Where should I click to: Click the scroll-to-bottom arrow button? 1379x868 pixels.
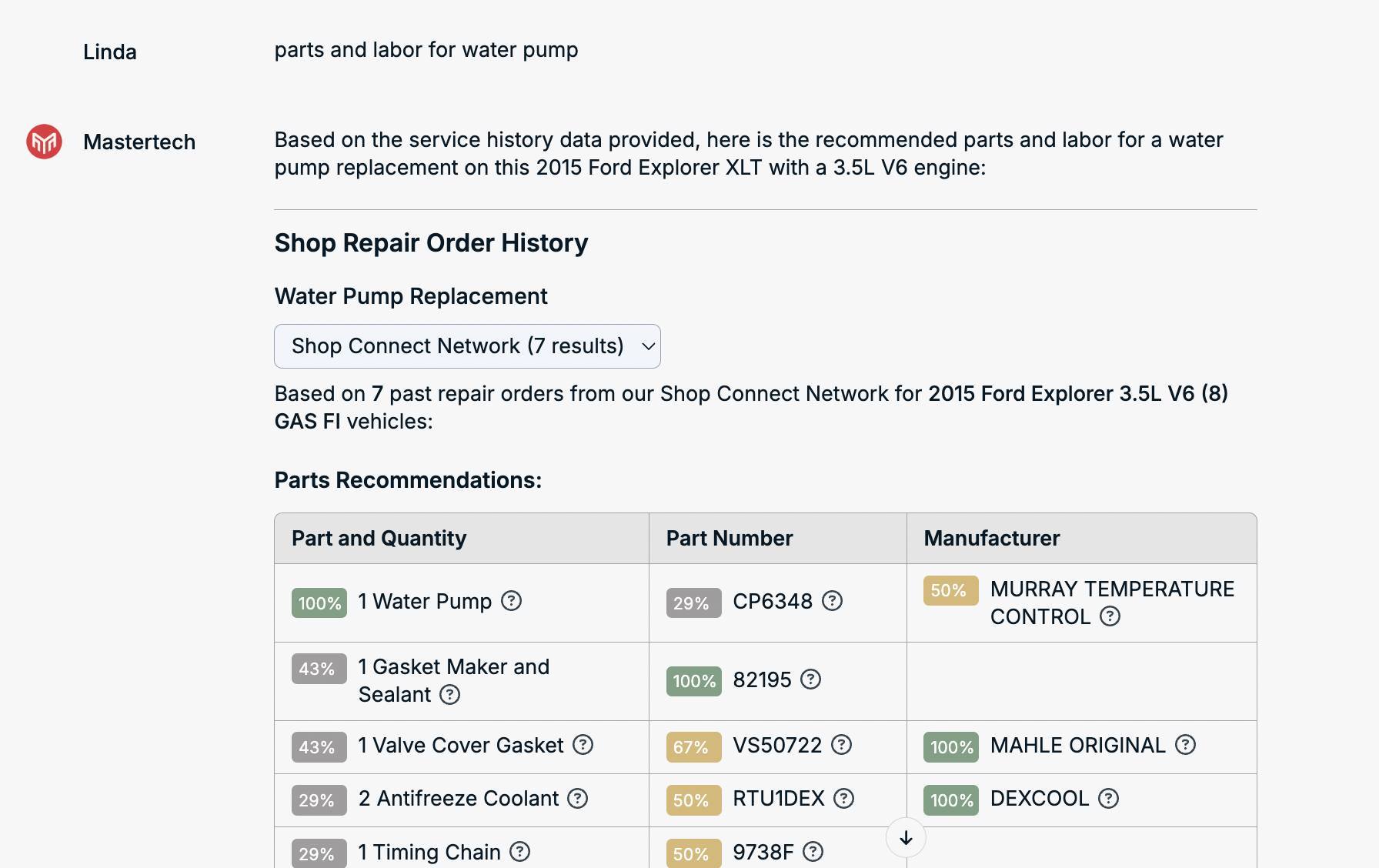pyautogui.click(x=906, y=838)
